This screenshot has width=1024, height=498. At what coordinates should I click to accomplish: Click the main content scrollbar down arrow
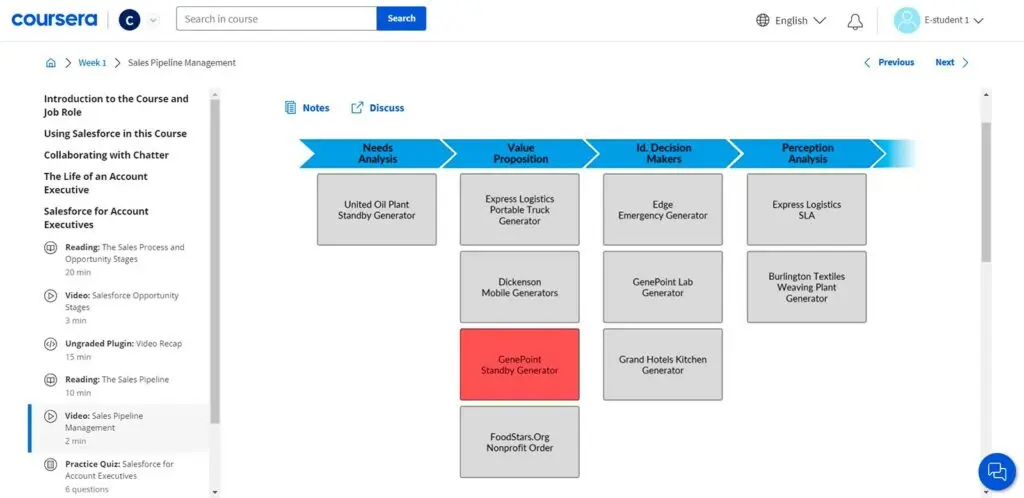986,491
